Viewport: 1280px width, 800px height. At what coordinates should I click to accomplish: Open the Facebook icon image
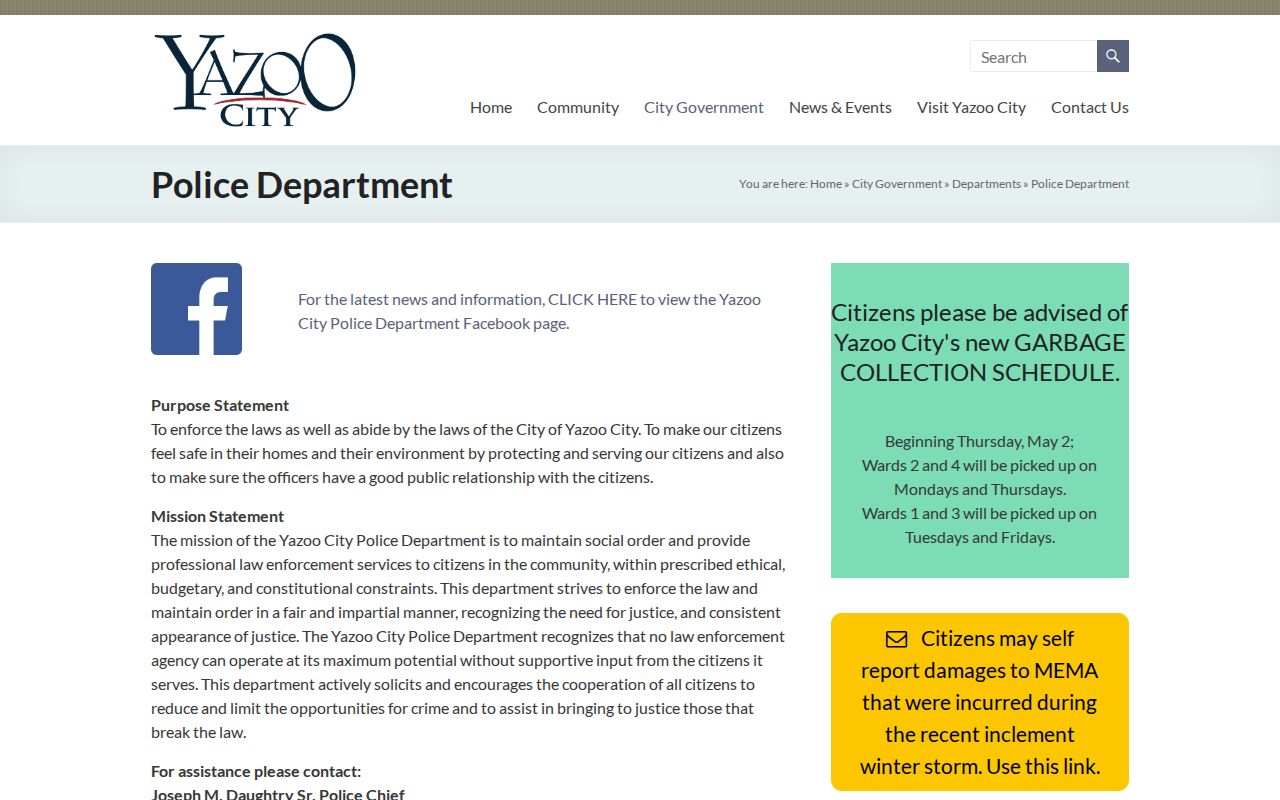tap(196, 309)
